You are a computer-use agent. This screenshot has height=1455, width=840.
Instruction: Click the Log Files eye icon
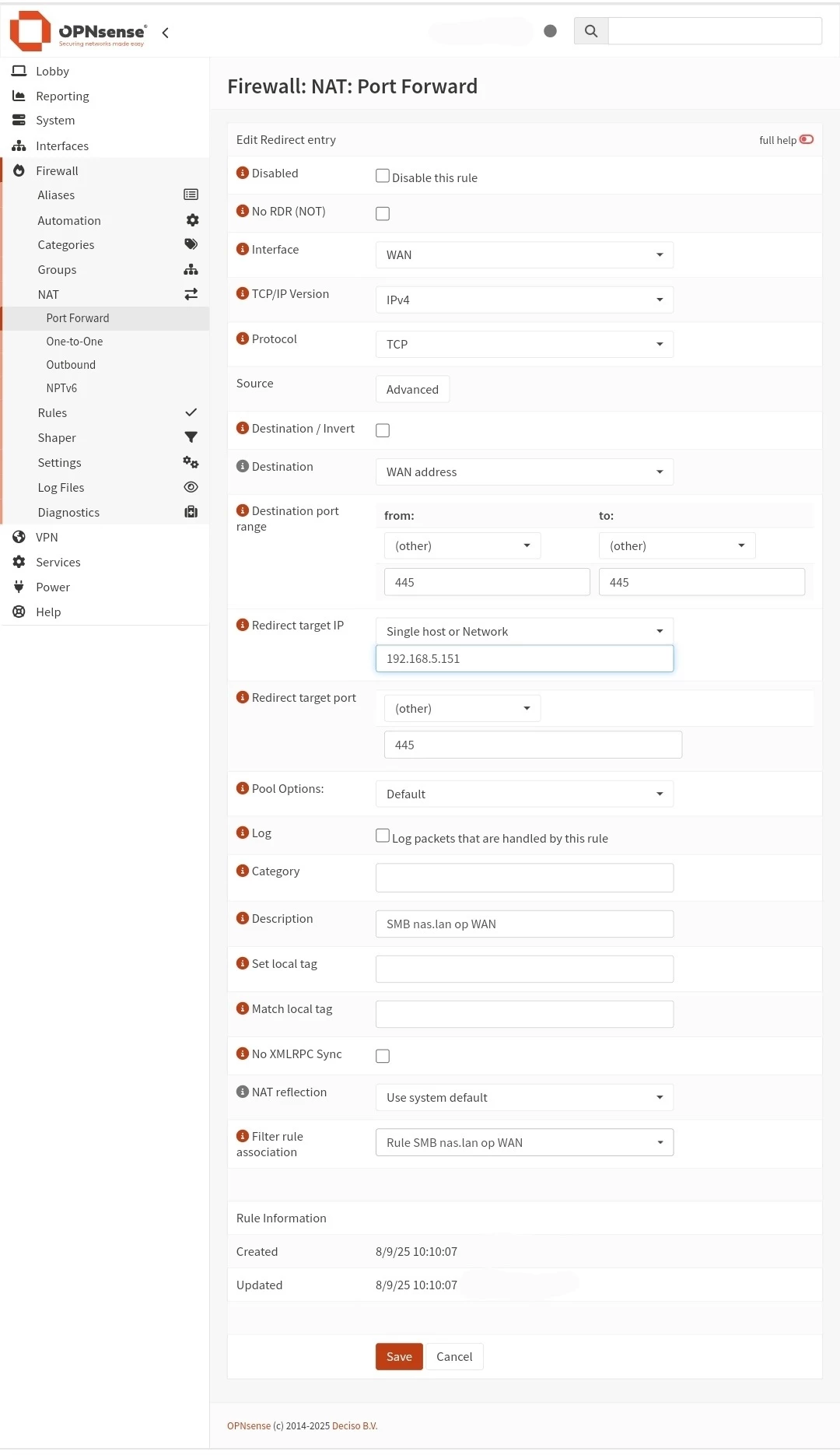(191, 487)
